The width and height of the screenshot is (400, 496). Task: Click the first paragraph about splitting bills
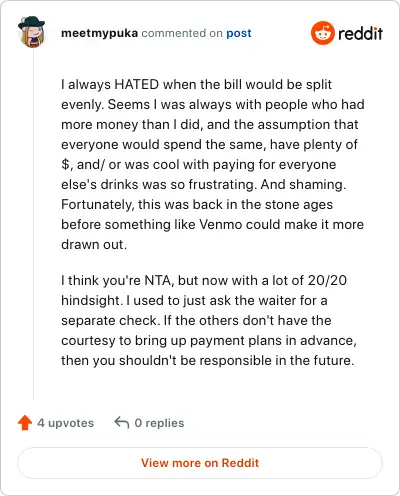click(213, 164)
